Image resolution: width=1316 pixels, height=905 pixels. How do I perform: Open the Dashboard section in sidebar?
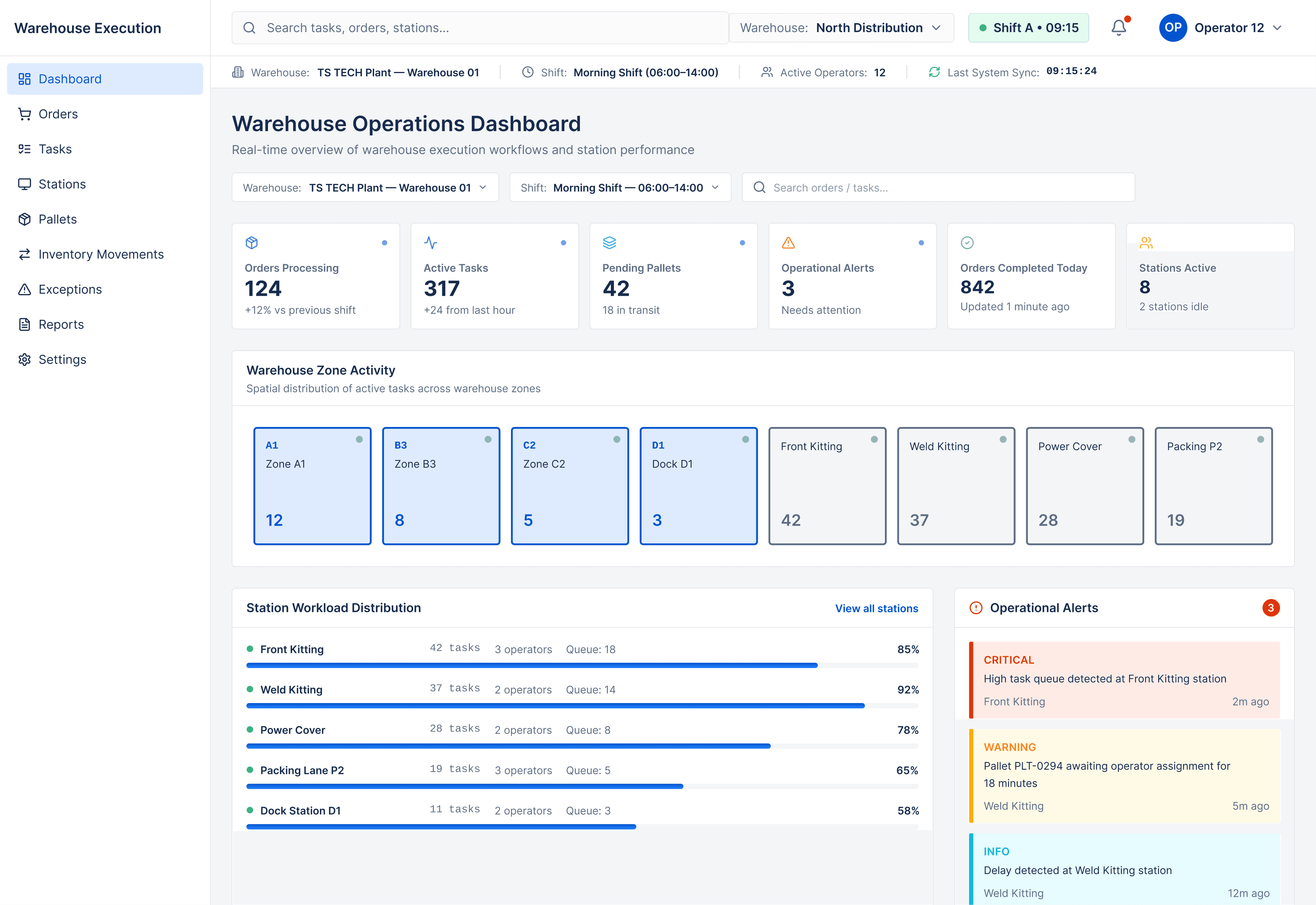pos(70,79)
